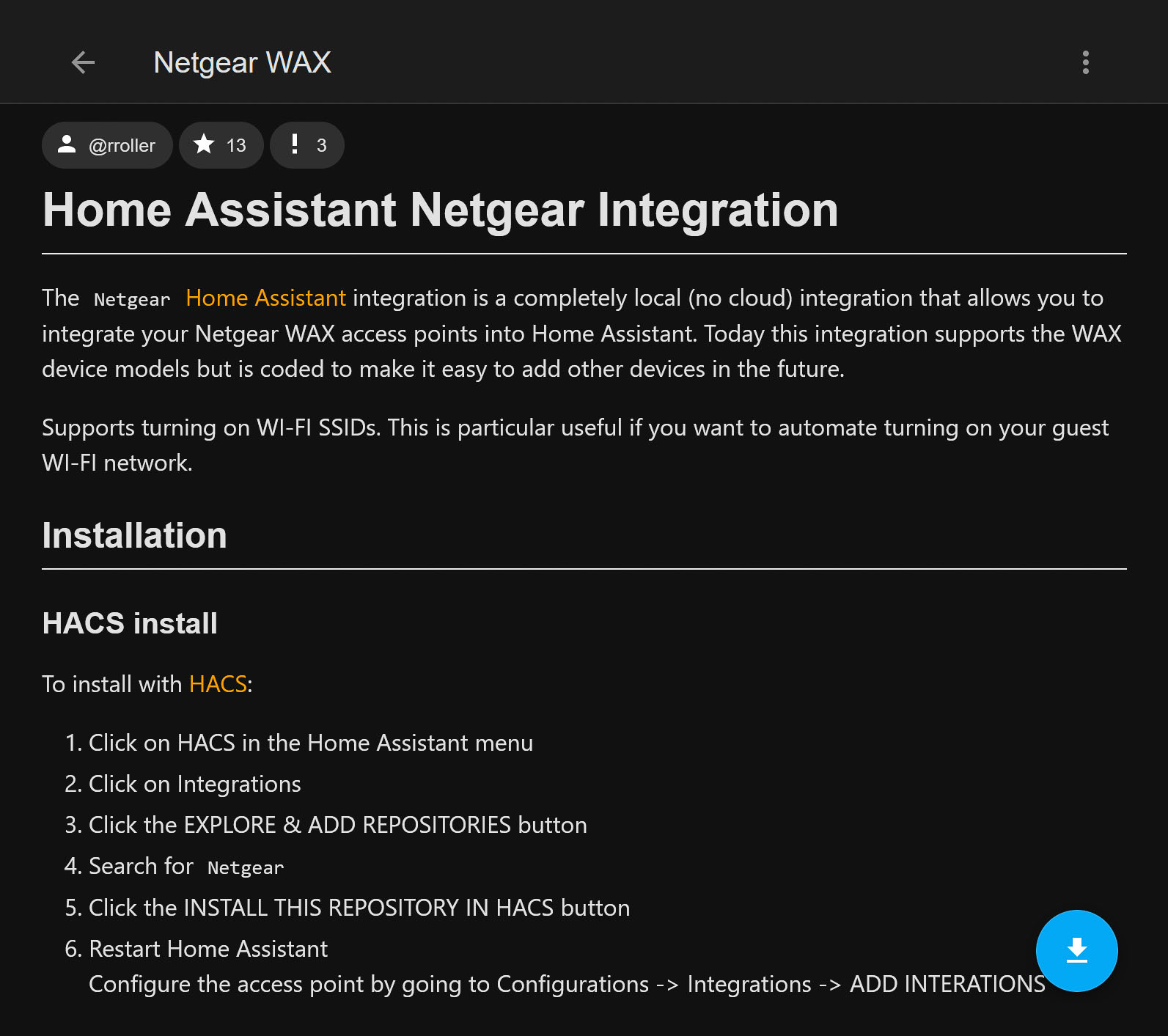Click the person icon in the author chip

tap(67, 144)
